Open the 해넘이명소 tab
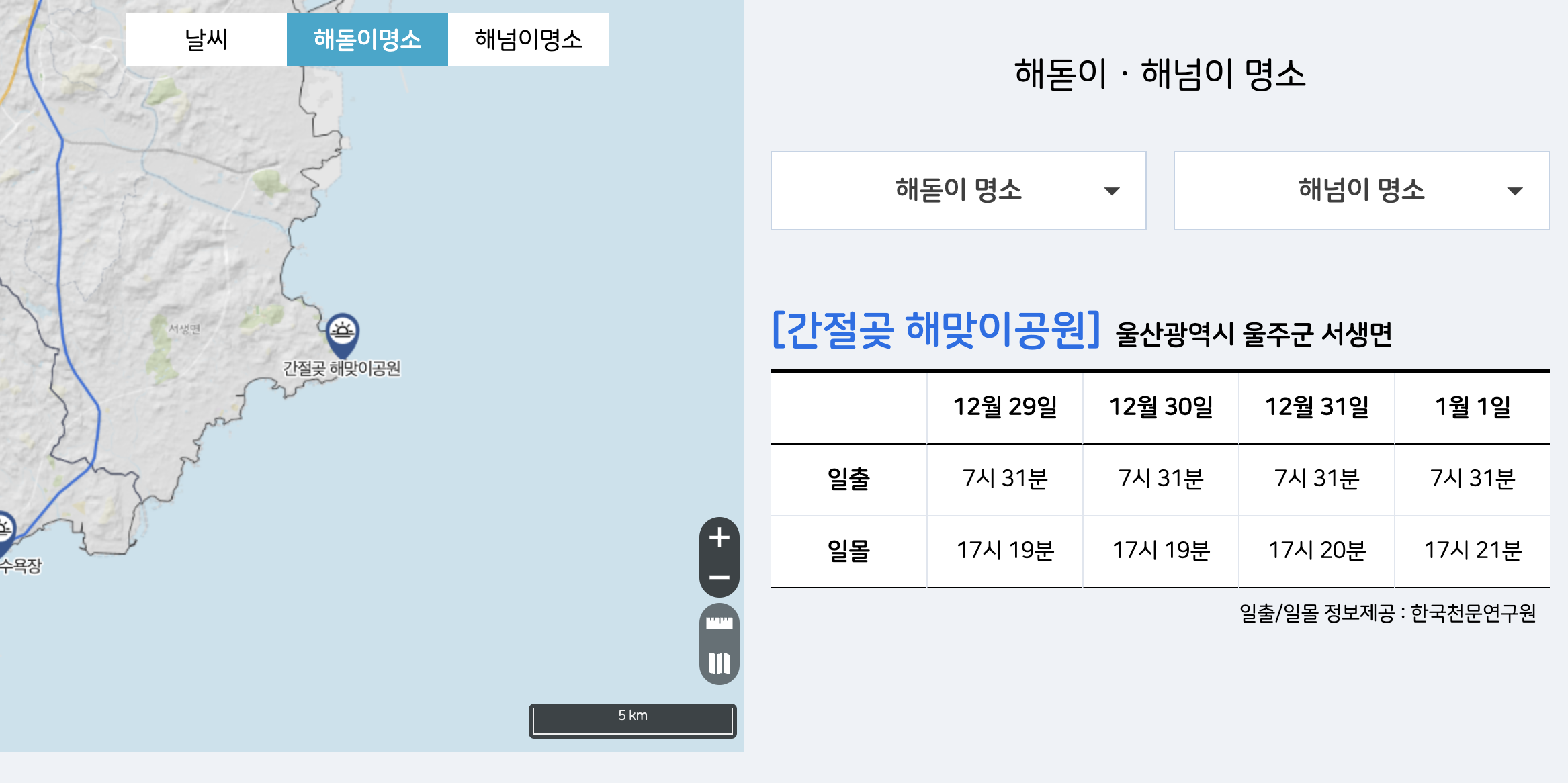Screen dimensions: 1568x783 pyautogui.click(x=529, y=40)
